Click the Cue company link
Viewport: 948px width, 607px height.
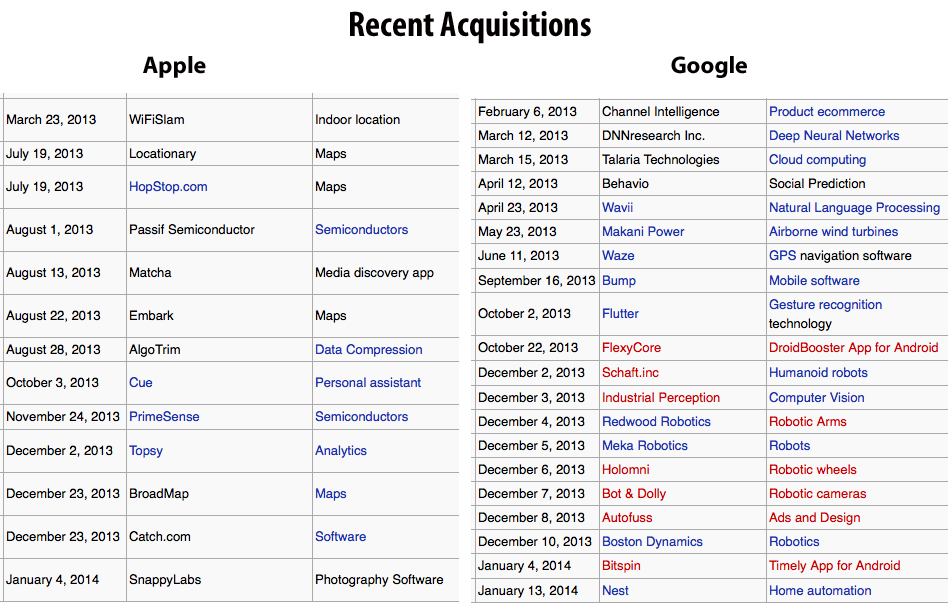pos(141,383)
